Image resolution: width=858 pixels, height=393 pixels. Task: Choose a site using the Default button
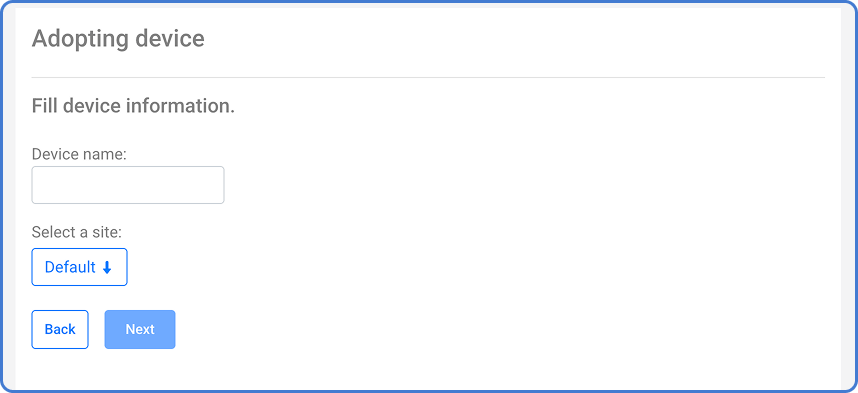79,267
